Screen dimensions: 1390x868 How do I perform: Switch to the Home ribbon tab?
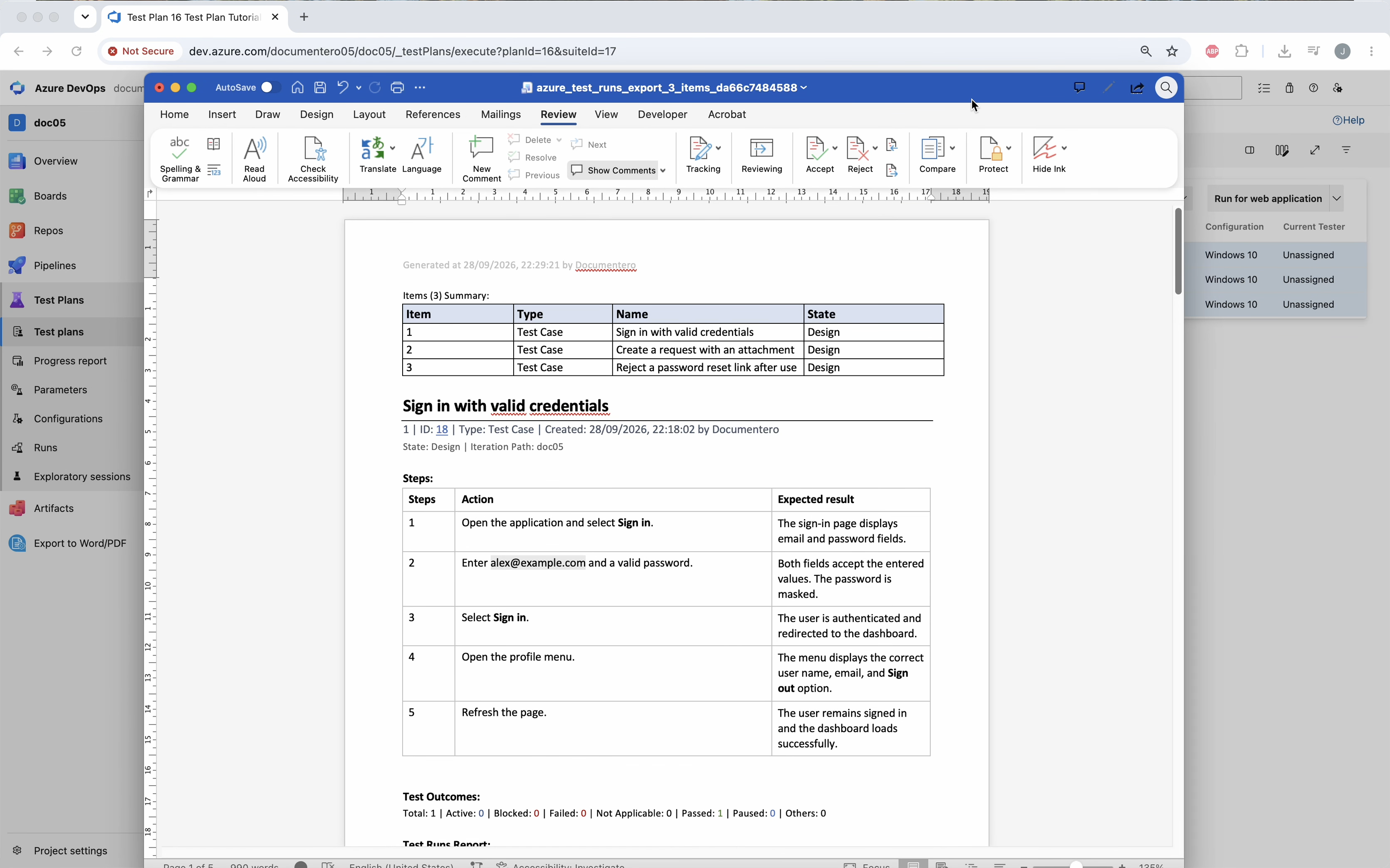(174, 114)
